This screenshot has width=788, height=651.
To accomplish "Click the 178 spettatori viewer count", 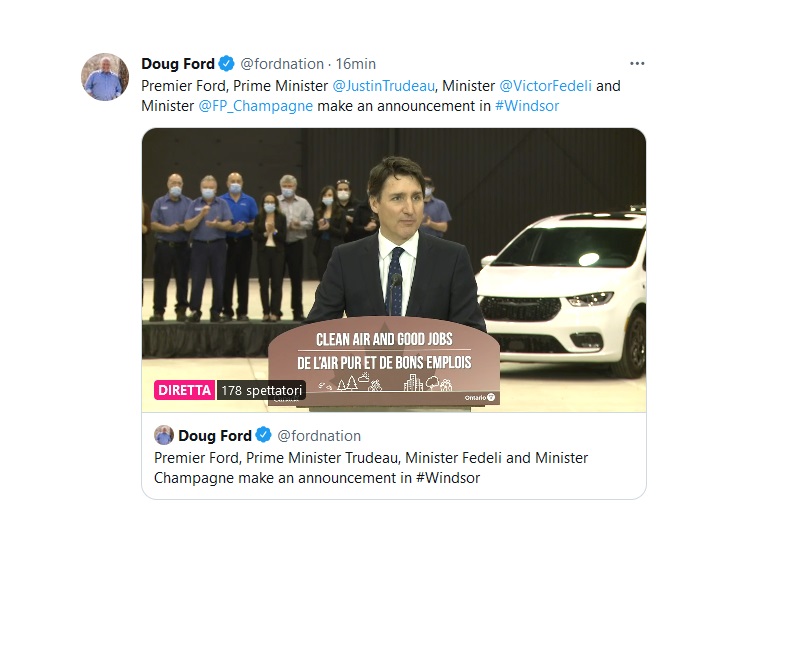I will pyautogui.click(x=261, y=390).
